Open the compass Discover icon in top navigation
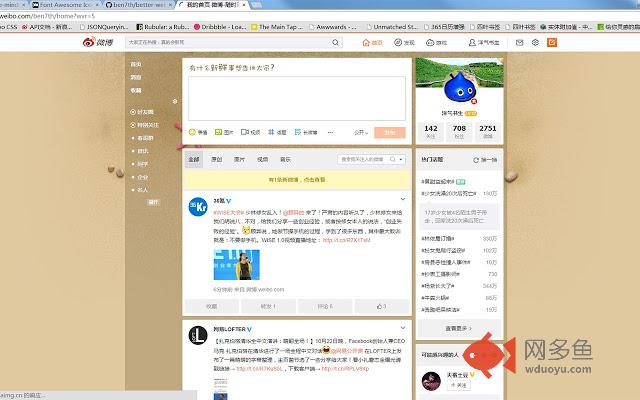This screenshot has height=400, width=640. coord(398,42)
